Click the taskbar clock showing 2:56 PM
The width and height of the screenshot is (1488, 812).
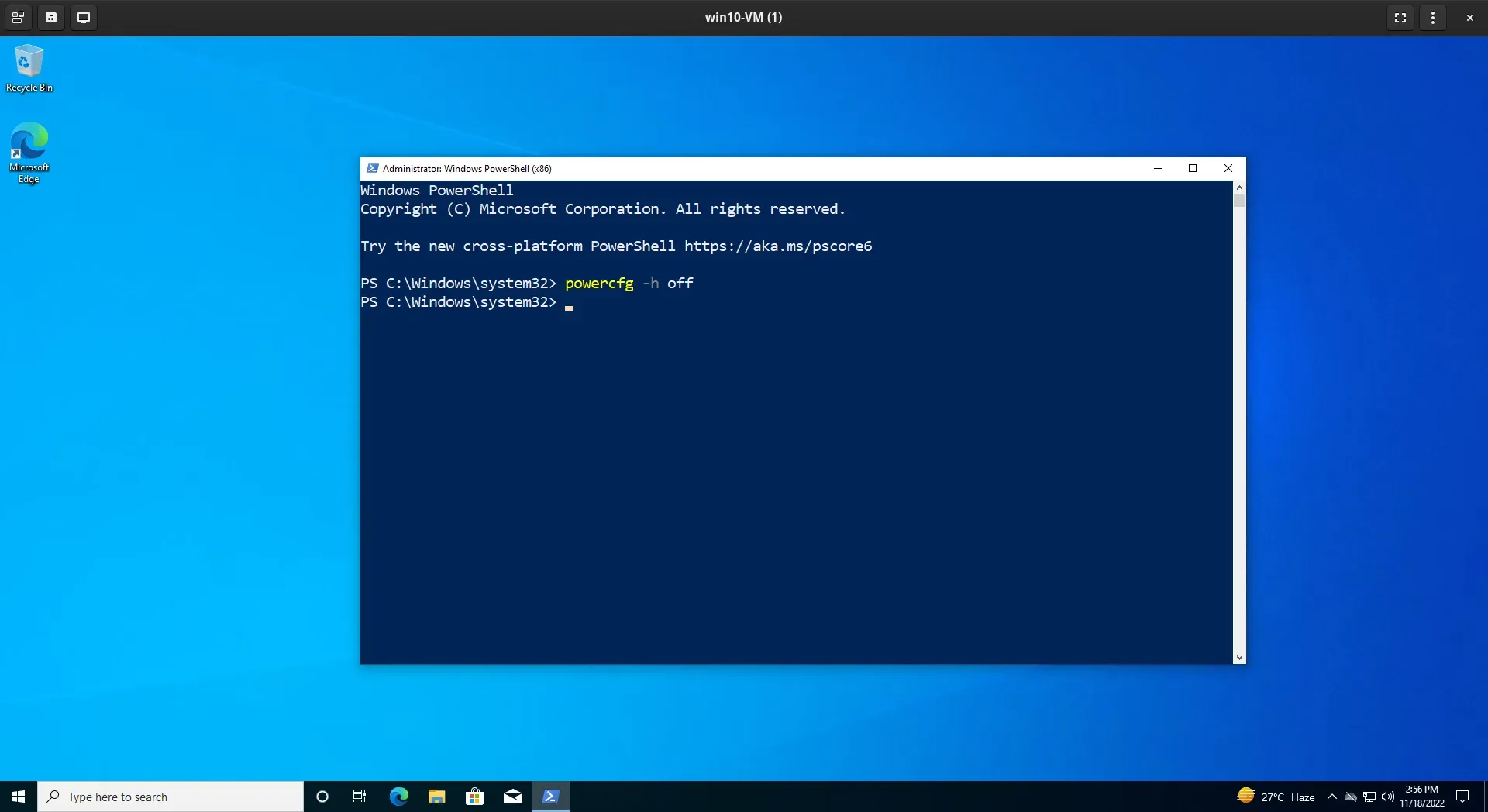[1422, 790]
